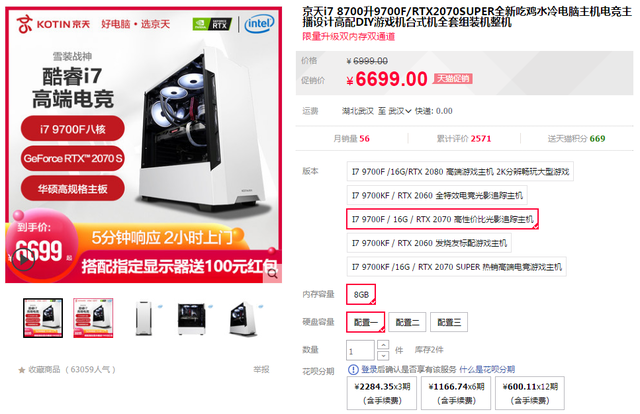Click the quantity input field
640x414 pixels.
(360, 350)
